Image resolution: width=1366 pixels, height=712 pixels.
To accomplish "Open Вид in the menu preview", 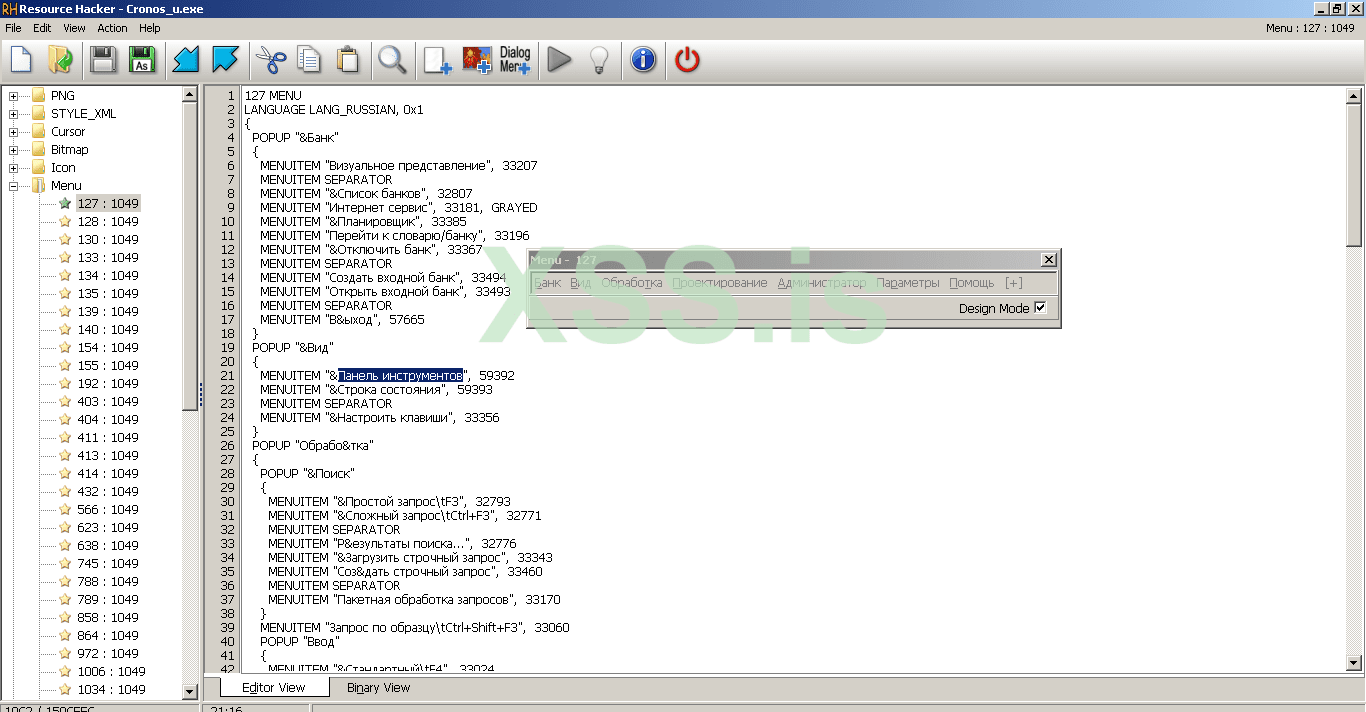I will 580,283.
